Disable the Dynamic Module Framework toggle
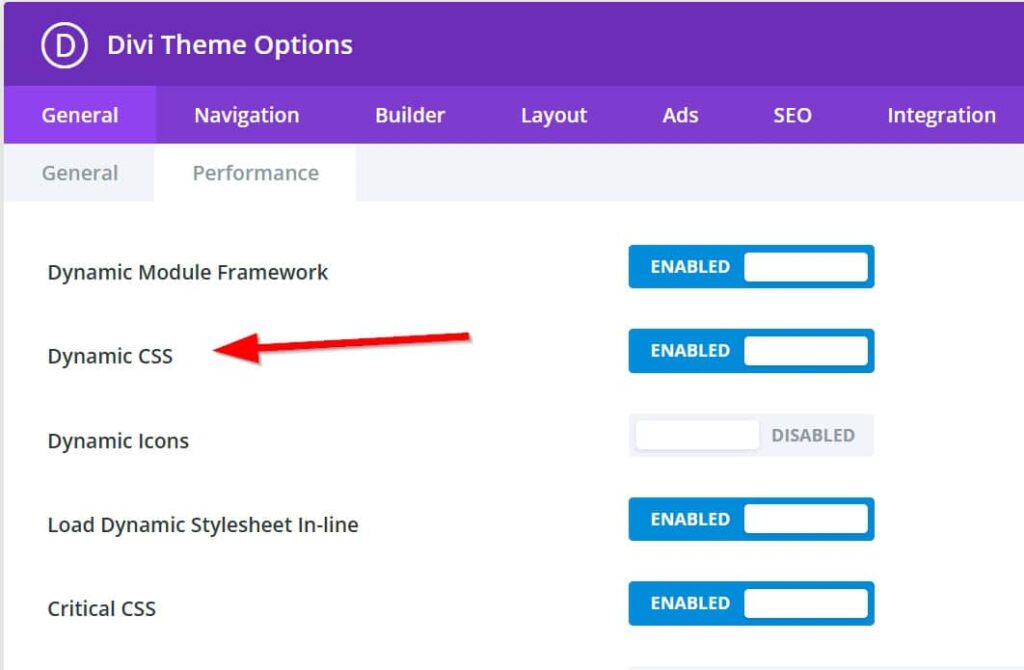The image size is (1024, 670). pyautogui.click(x=751, y=267)
